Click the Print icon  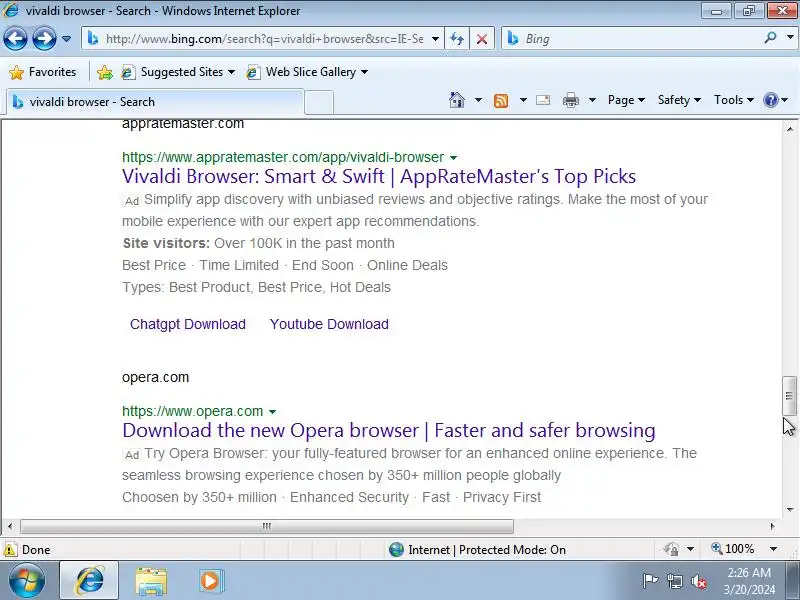(570, 101)
